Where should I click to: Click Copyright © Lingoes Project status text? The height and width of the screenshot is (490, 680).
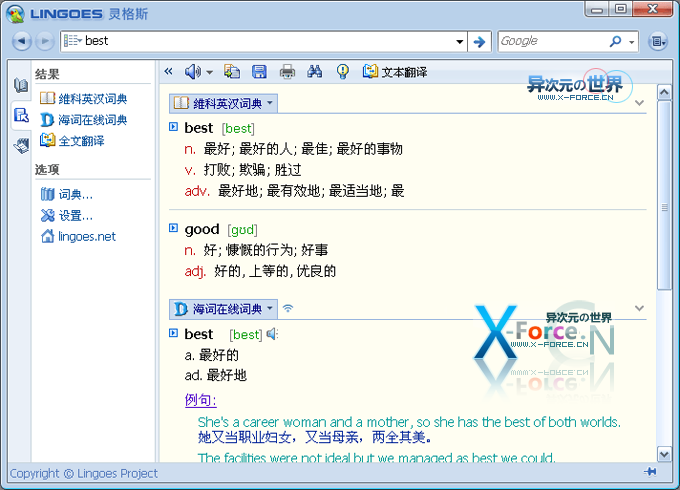(84, 474)
